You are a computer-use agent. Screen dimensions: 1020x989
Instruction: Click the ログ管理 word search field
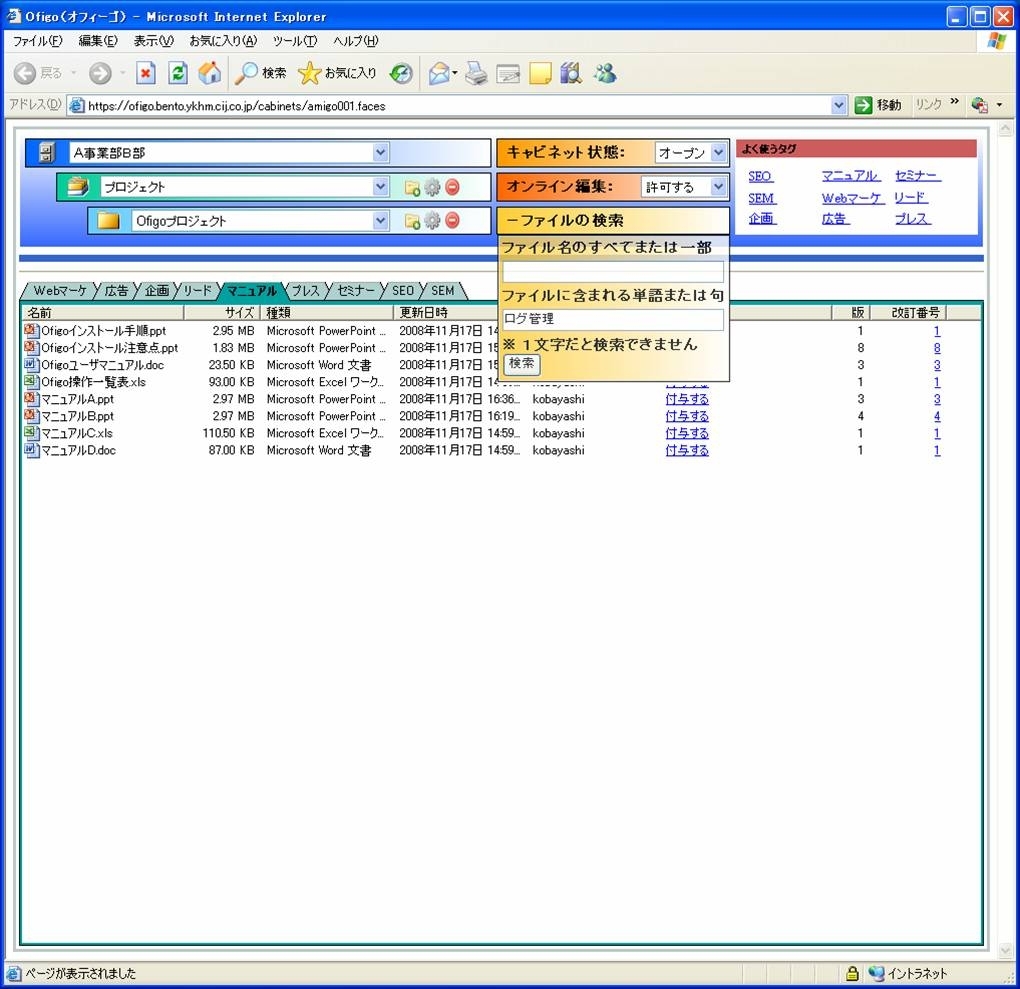point(613,319)
